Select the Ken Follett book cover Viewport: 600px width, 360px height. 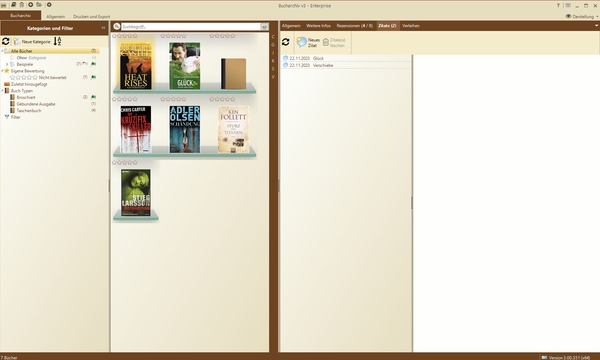click(x=233, y=129)
